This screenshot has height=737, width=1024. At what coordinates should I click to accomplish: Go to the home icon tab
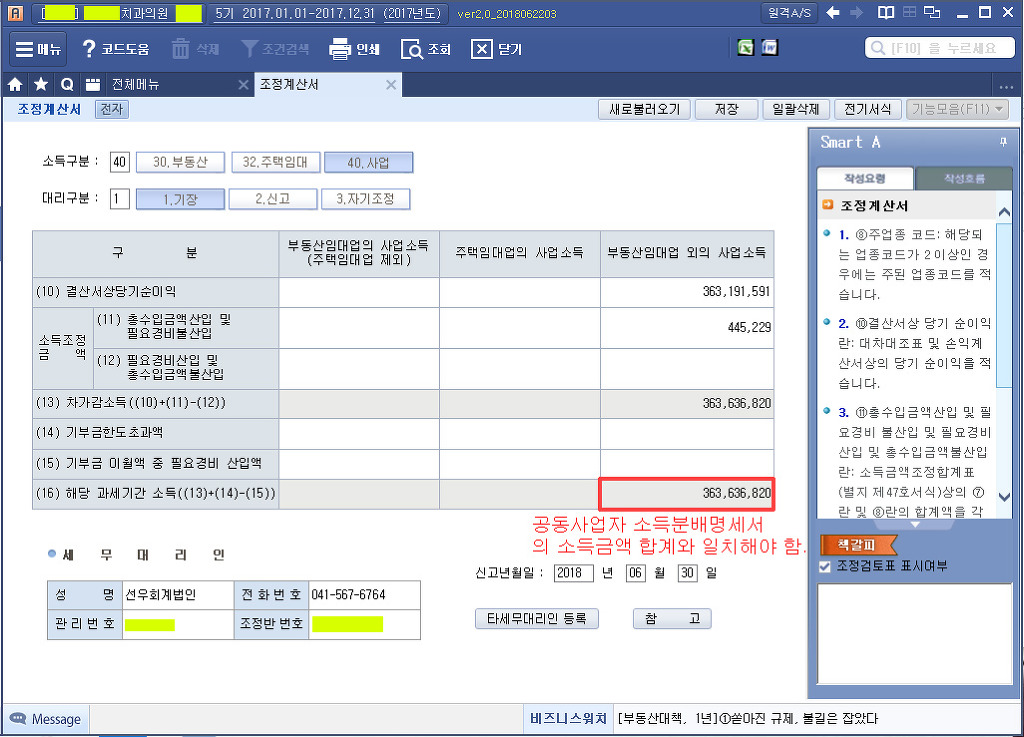tap(15, 84)
